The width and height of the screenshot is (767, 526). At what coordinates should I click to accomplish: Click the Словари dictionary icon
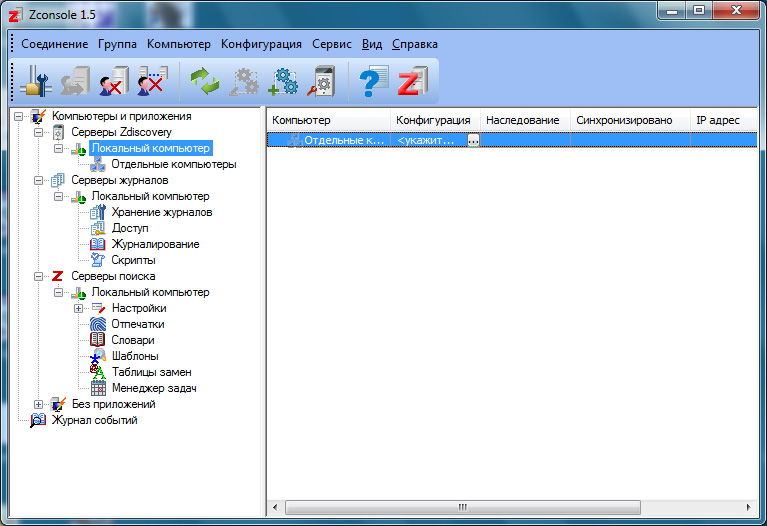[98, 340]
